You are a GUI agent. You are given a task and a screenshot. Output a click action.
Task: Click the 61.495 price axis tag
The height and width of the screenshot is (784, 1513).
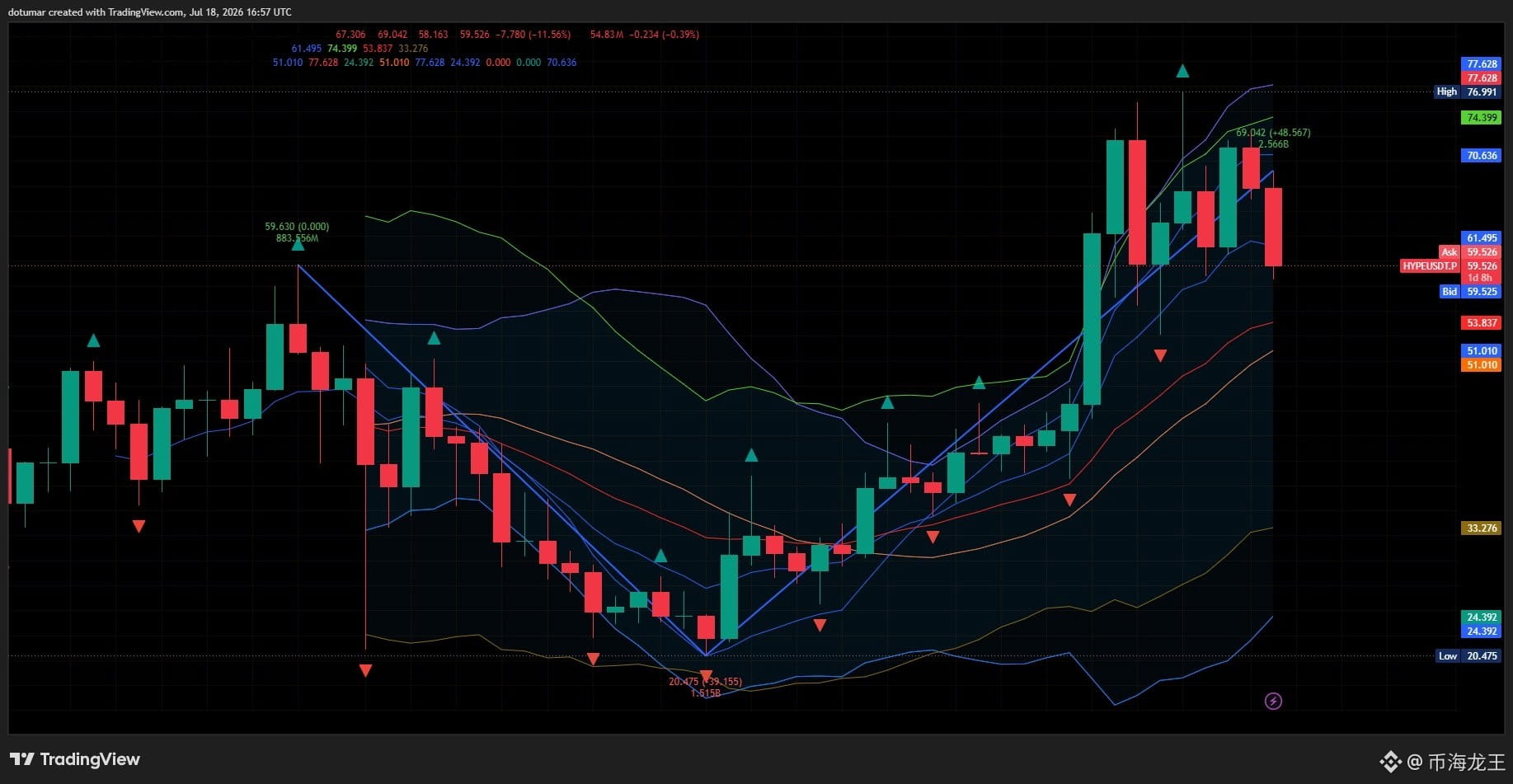click(x=1482, y=238)
